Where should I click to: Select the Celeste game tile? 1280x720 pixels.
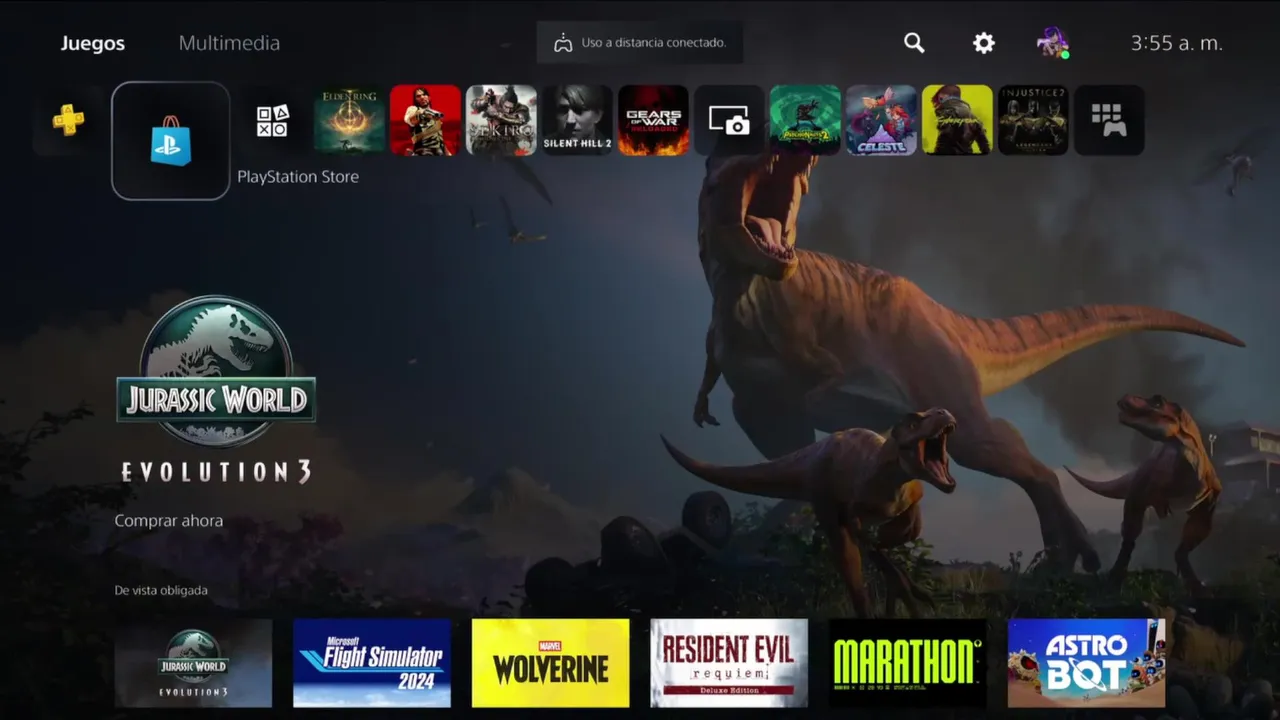tap(881, 120)
